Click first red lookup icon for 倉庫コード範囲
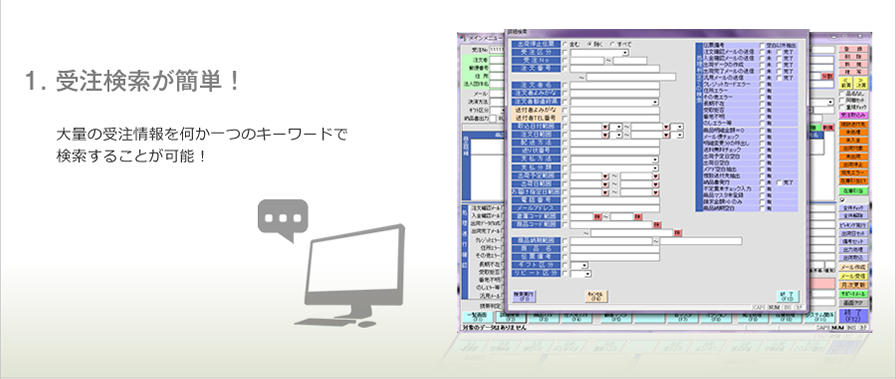 [597, 217]
